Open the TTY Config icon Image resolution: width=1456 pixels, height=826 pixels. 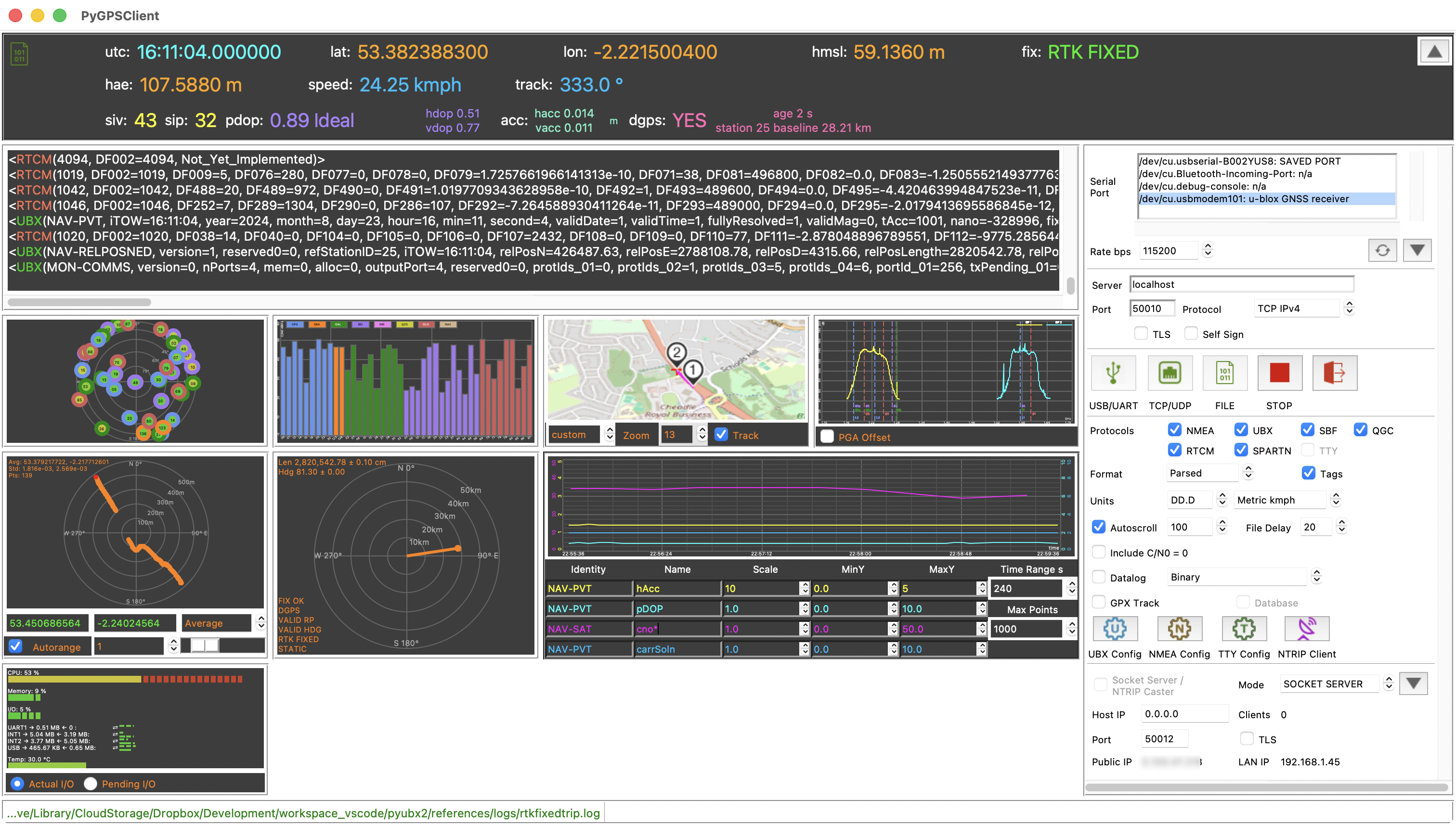[1244, 629]
